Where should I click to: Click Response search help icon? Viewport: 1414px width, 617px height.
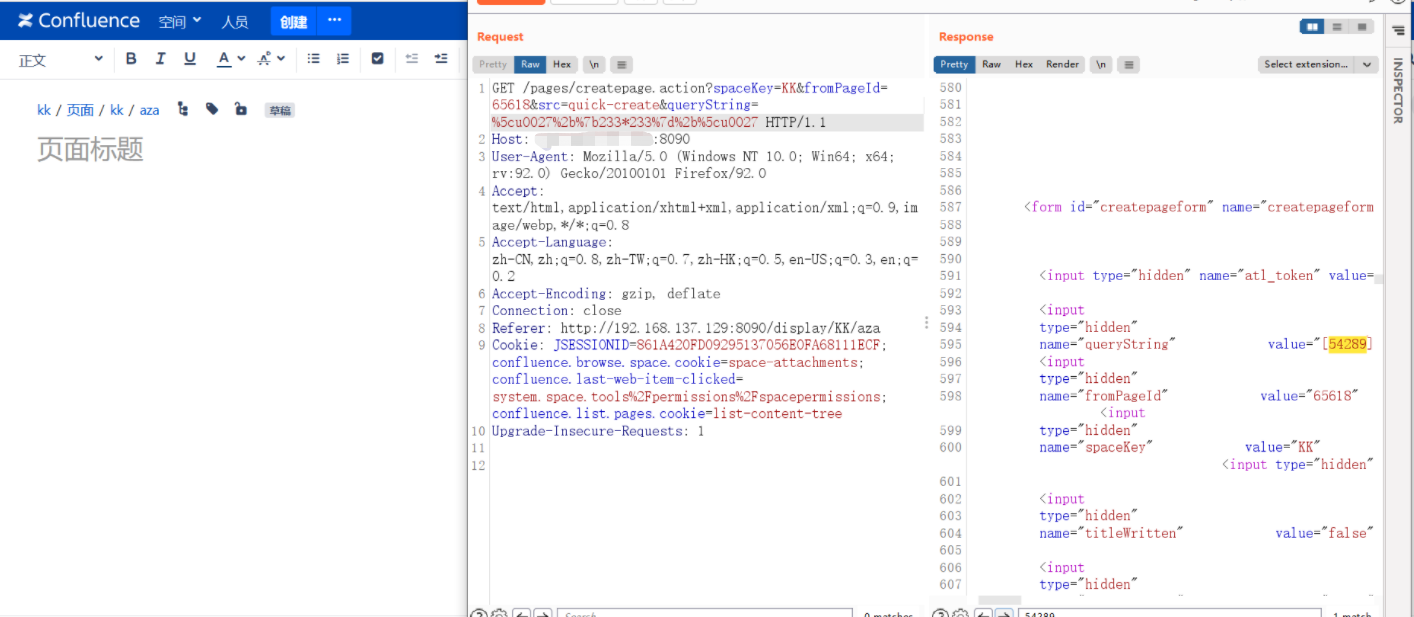(940, 614)
